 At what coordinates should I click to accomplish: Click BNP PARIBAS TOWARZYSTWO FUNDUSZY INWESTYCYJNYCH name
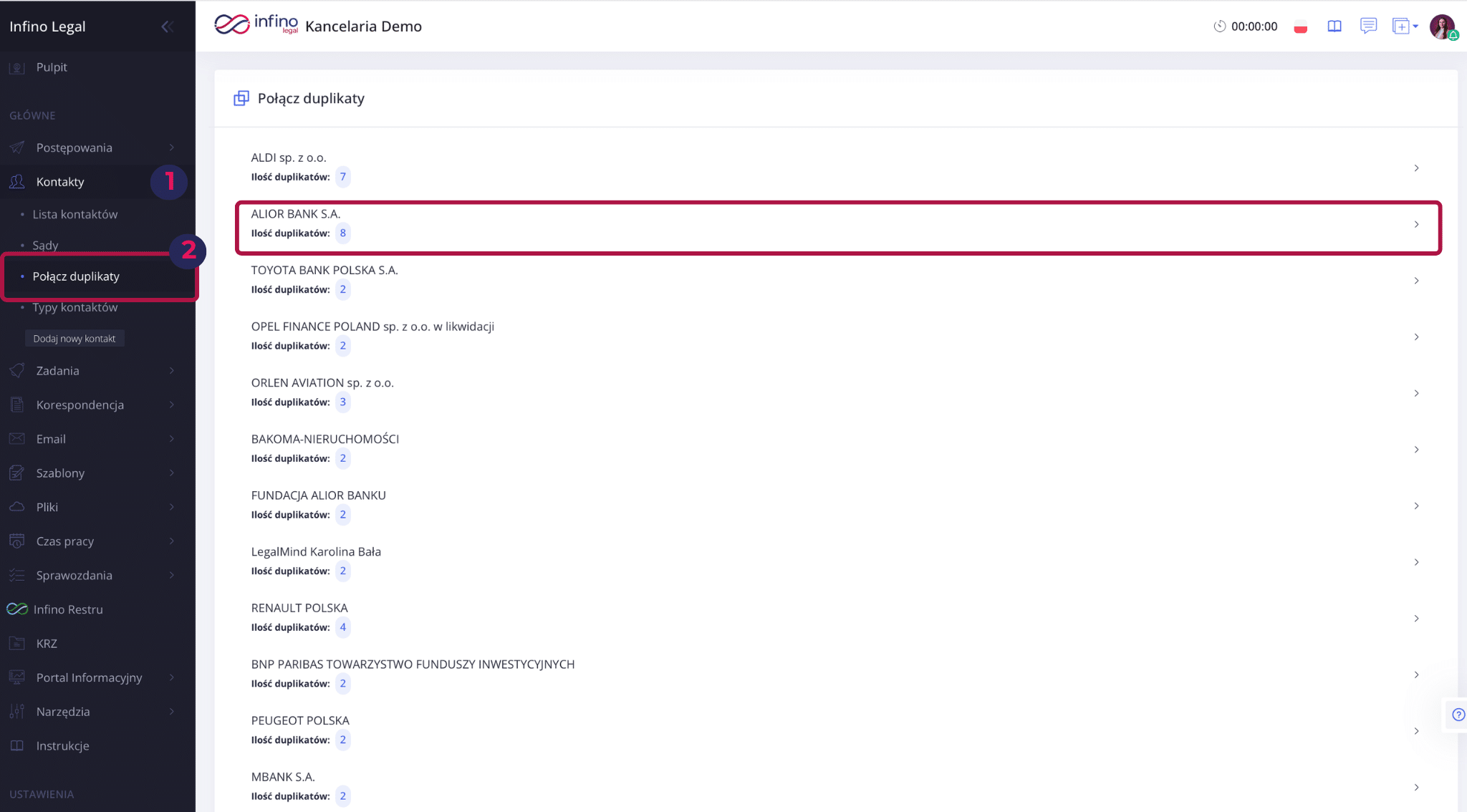click(x=413, y=664)
